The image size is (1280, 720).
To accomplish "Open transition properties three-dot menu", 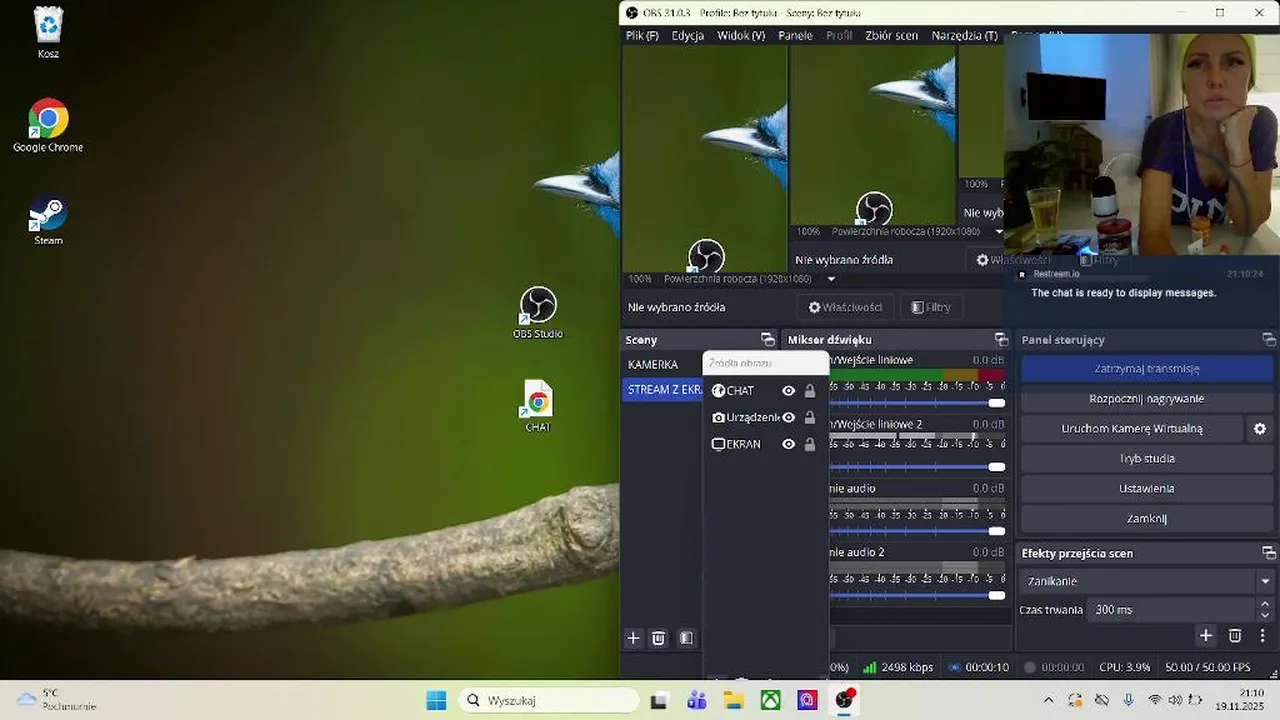I will click(1263, 636).
